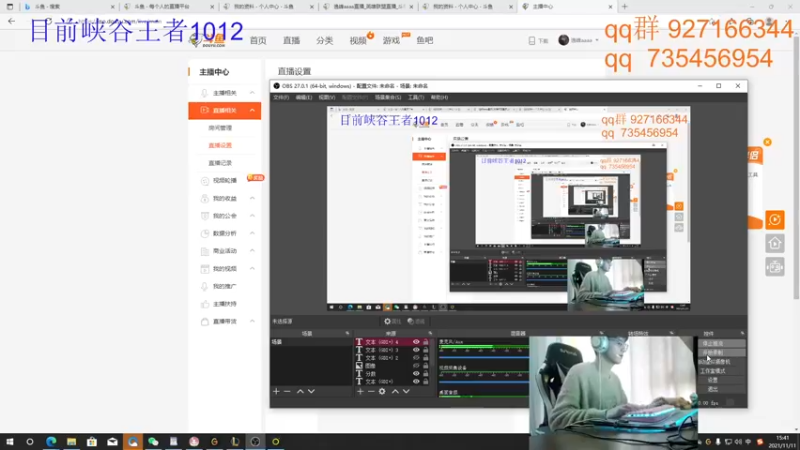Click browser back arrow
The width and height of the screenshot is (800, 450).
(x=11, y=21)
